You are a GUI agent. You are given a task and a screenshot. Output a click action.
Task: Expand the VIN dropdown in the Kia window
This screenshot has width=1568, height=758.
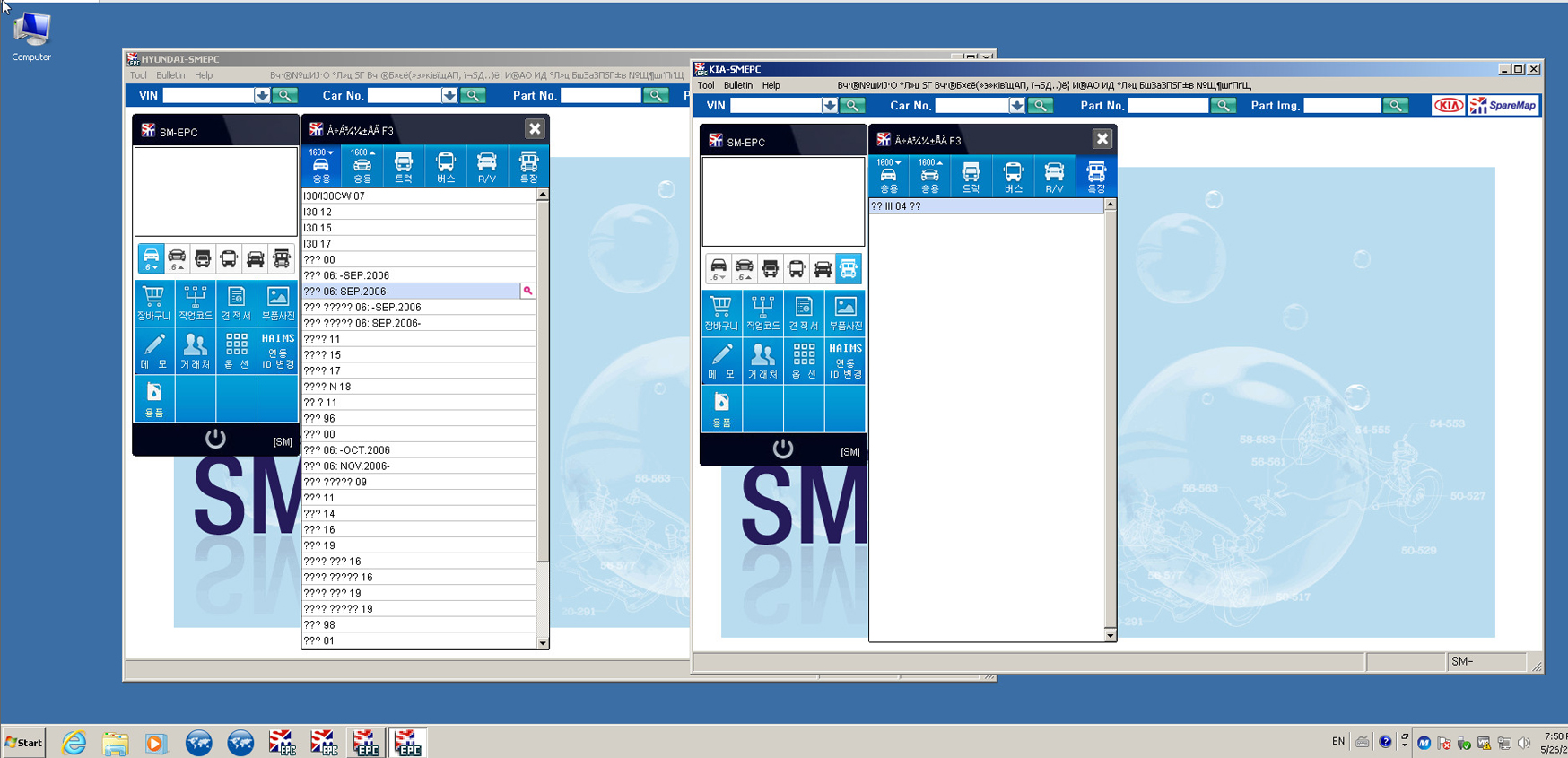830,106
